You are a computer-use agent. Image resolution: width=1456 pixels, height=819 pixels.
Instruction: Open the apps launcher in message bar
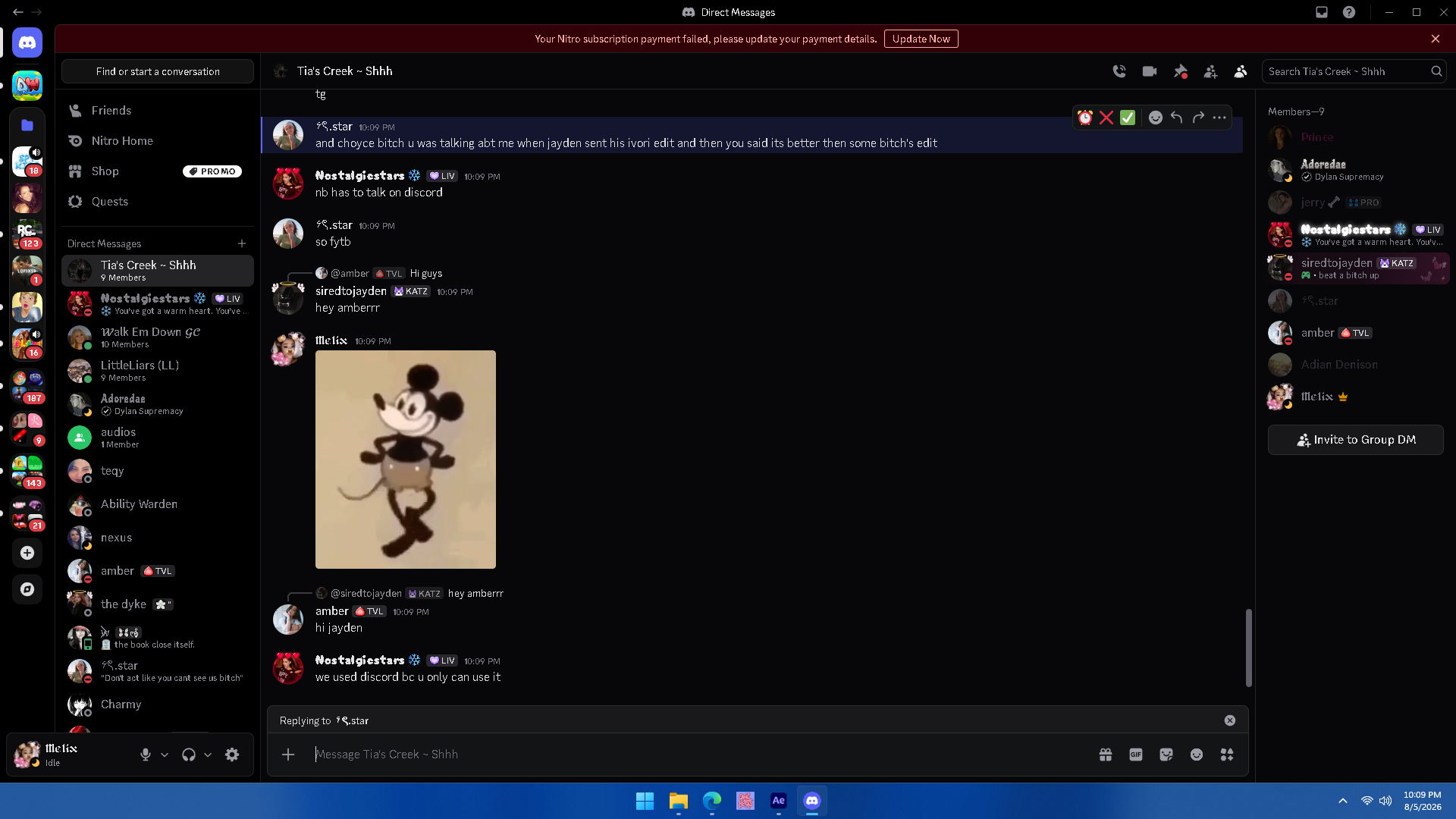1227,755
